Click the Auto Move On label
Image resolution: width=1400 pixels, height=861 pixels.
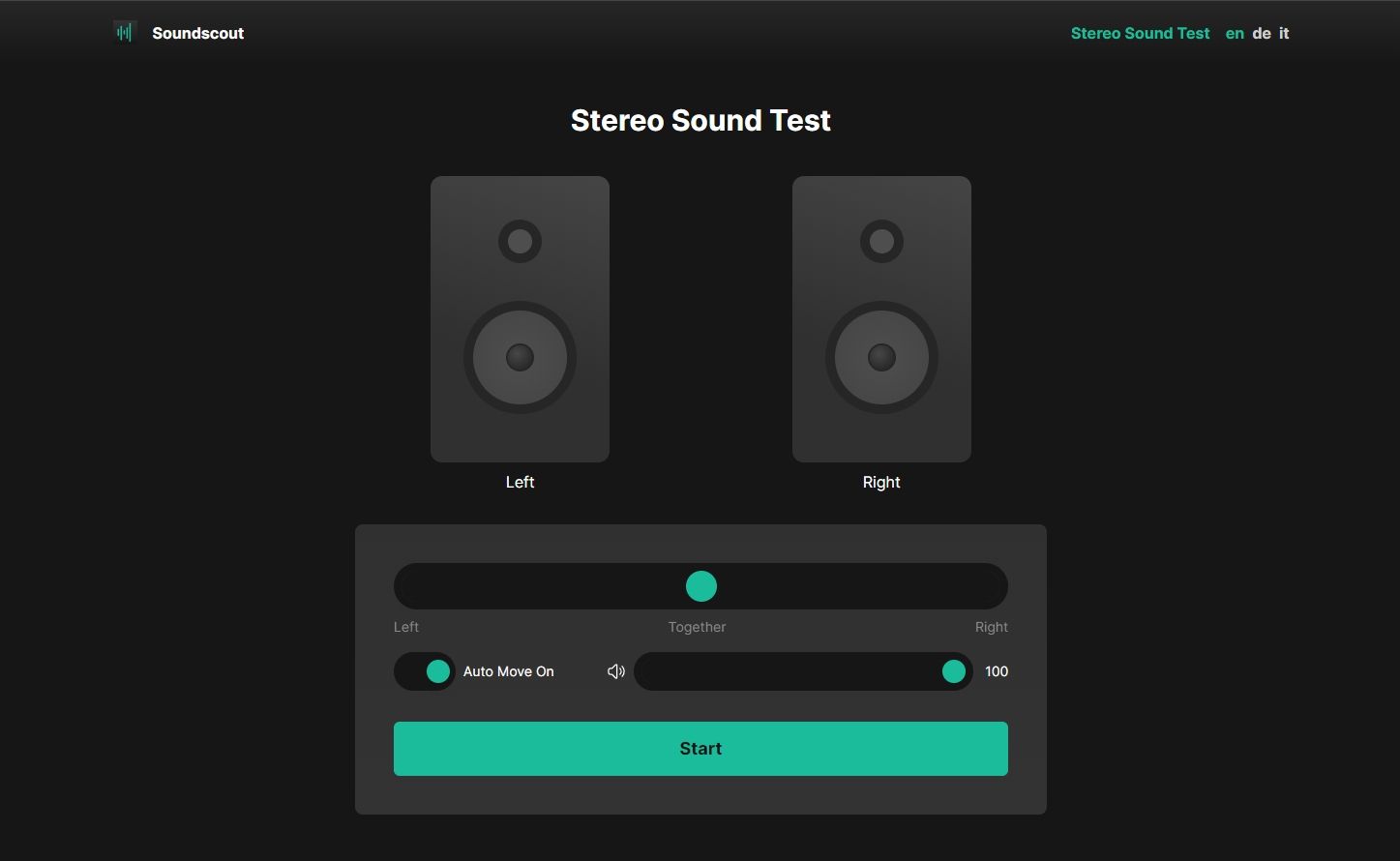click(508, 670)
